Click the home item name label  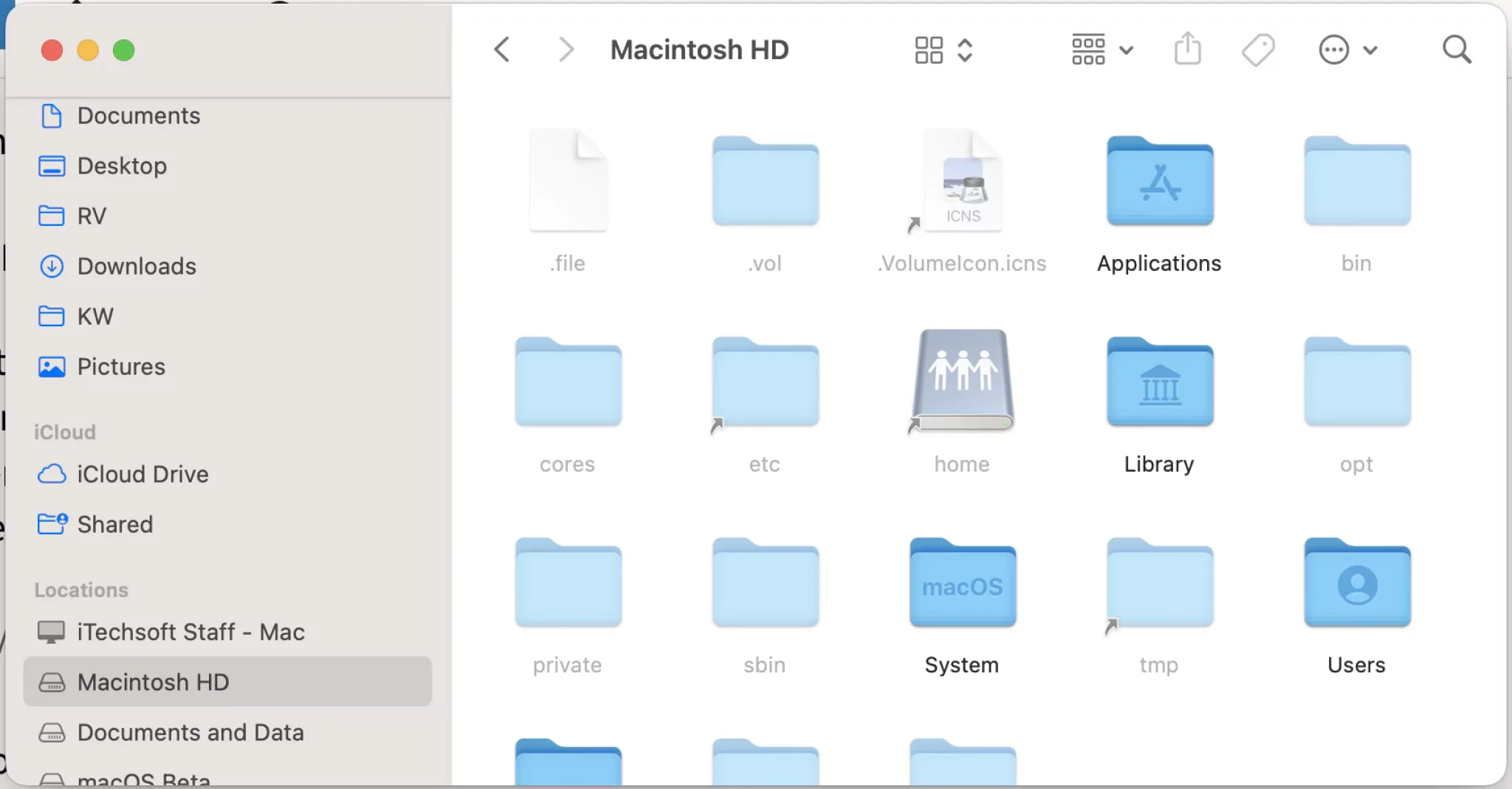[962, 464]
